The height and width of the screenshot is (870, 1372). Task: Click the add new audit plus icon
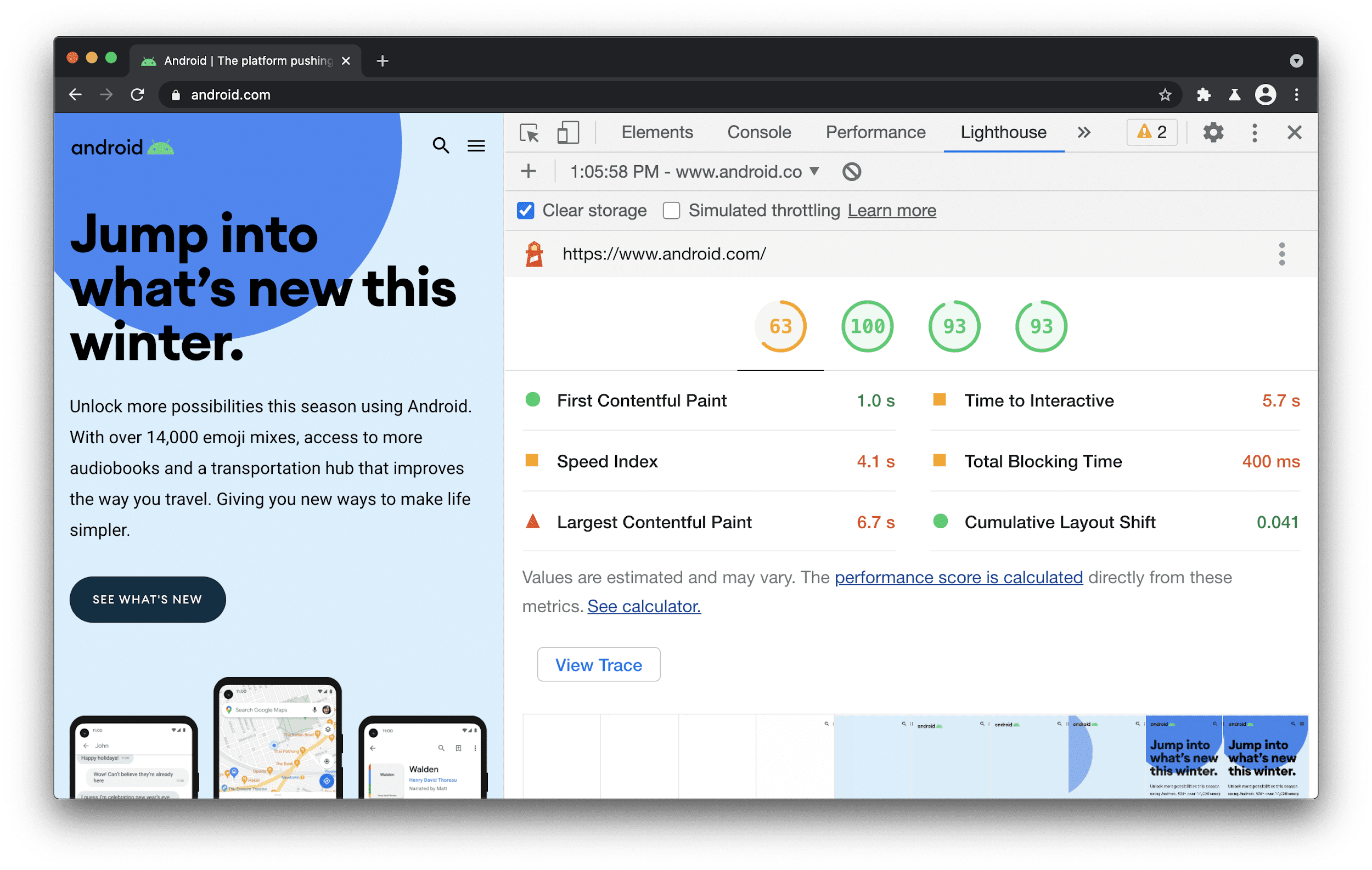(528, 172)
